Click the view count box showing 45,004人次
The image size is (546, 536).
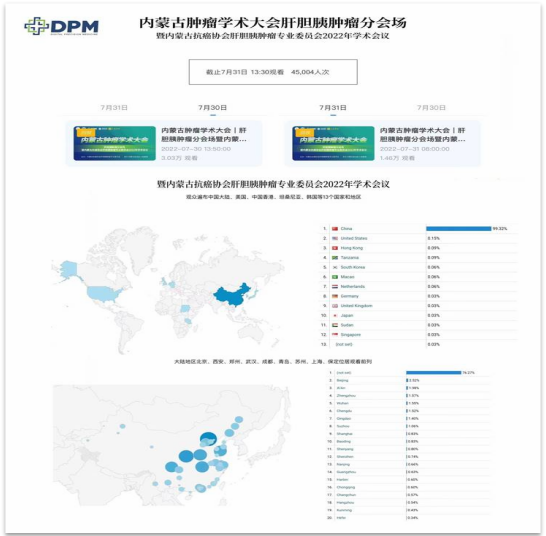coord(273,72)
